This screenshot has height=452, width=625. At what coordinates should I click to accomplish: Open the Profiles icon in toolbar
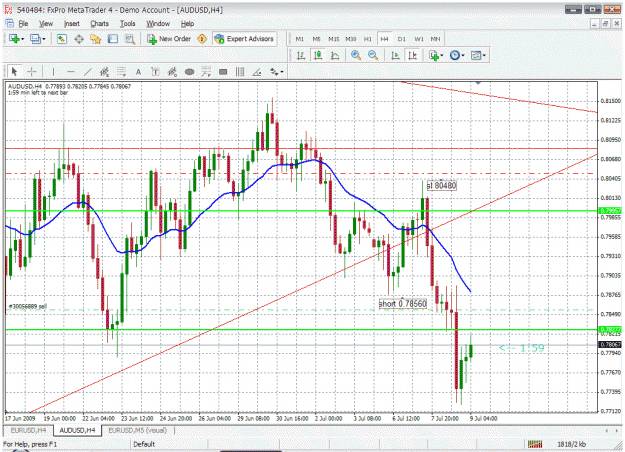point(35,39)
